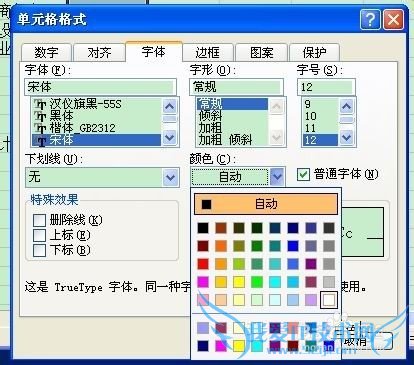Toggle the 普通字体 checkbox

(x=303, y=174)
